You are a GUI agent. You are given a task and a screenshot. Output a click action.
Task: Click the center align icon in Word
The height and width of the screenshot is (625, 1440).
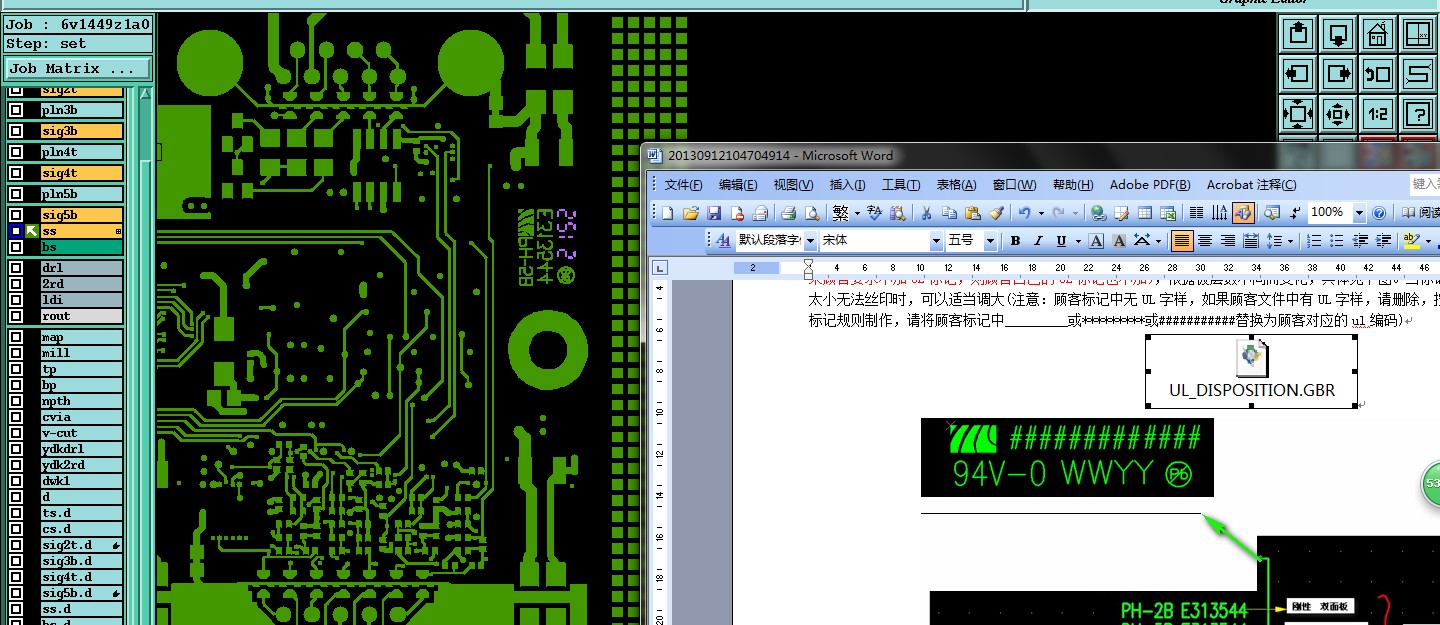[1205, 241]
